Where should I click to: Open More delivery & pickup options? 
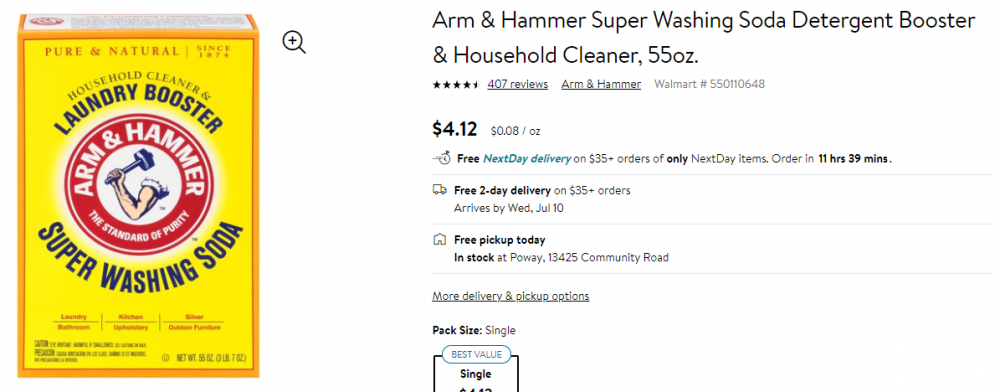point(511,296)
